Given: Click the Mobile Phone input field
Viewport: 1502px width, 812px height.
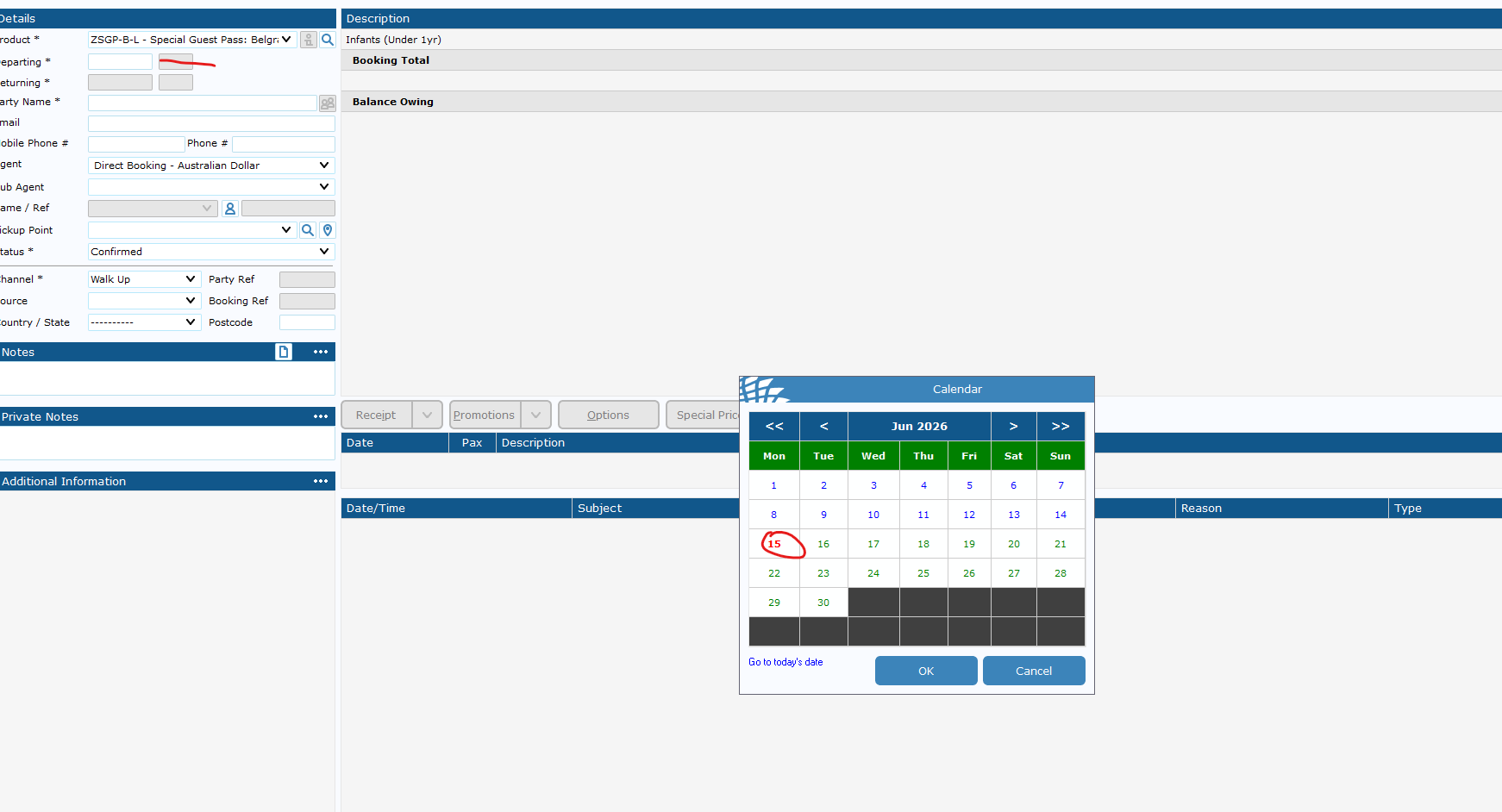Looking at the screenshot, I should (x=136, y=144).
